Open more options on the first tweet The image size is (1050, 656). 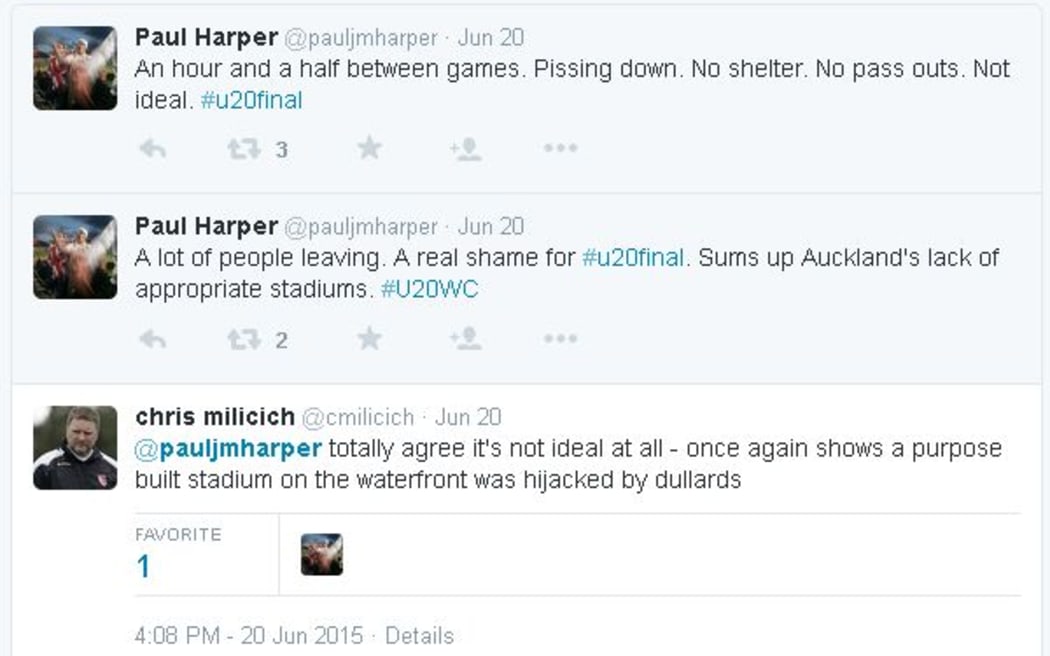560,147
